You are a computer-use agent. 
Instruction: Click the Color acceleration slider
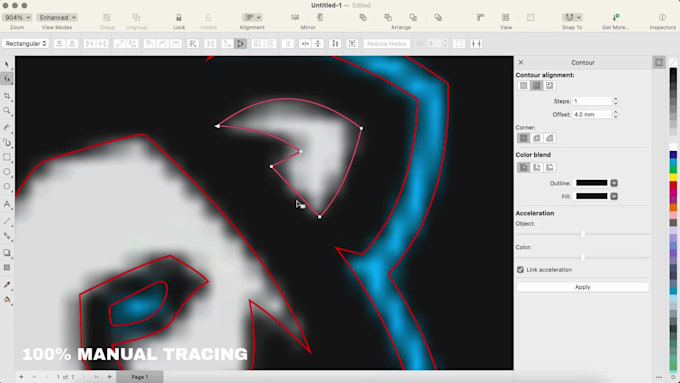583,258
